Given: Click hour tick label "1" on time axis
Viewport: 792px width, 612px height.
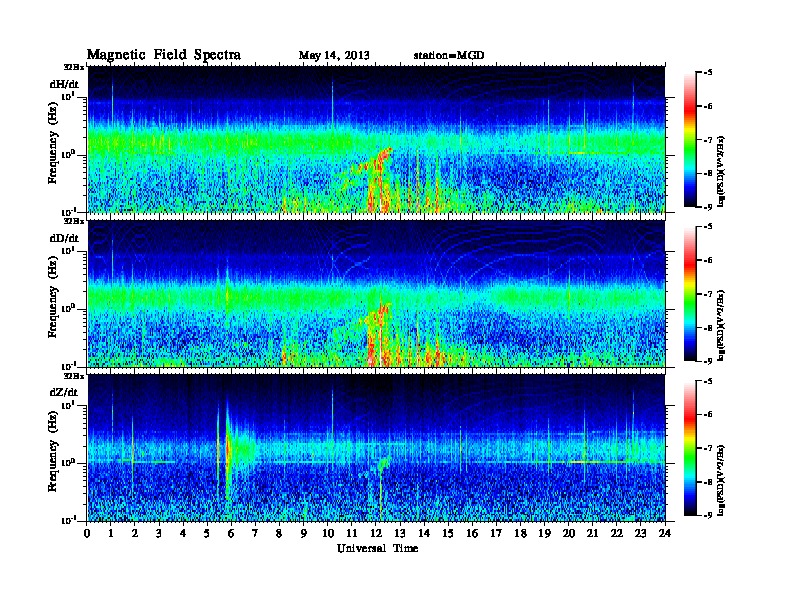Looking at the screenshot, I should tap(111, 534).
